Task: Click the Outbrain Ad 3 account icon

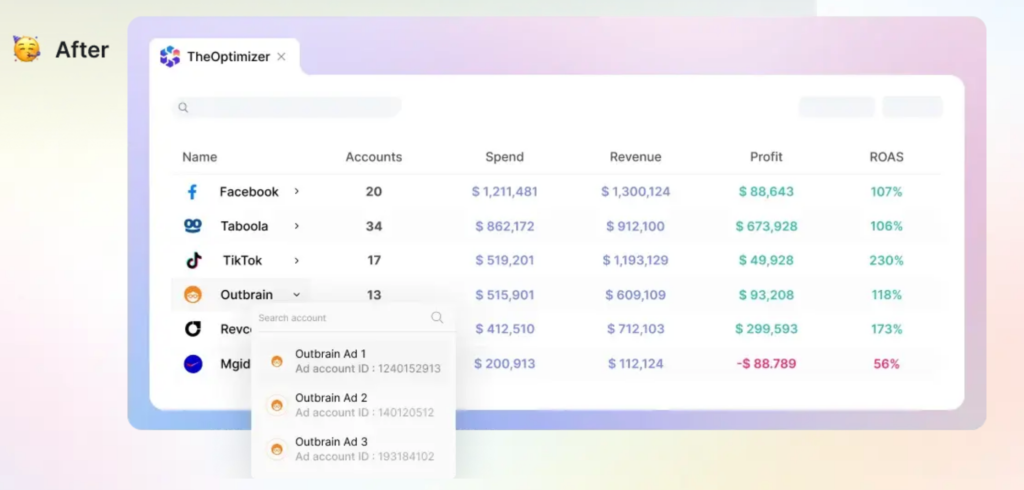Action: click(x=277, y=449)
